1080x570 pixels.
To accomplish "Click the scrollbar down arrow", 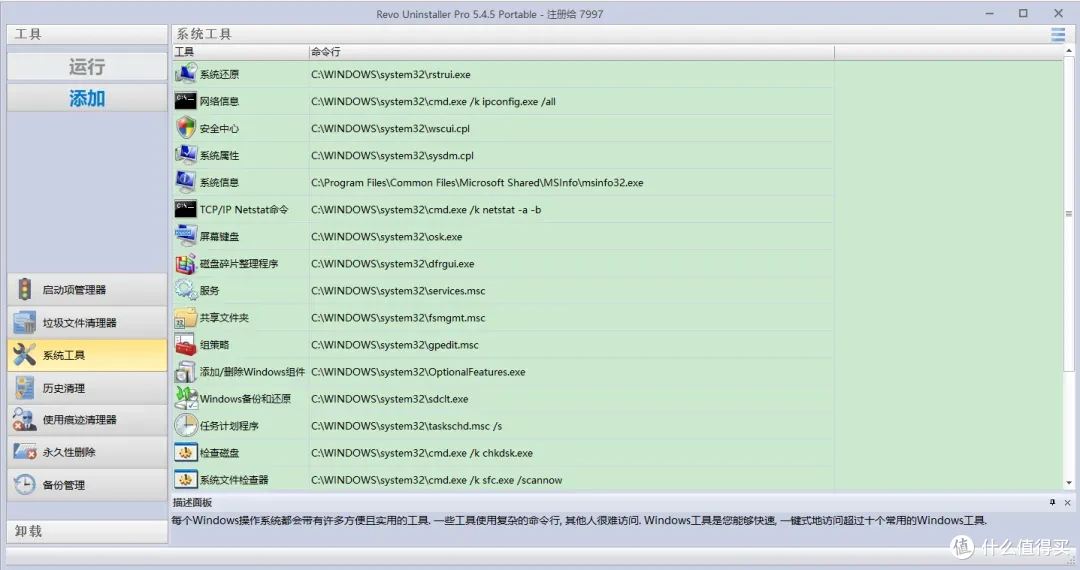I will click(x=1069, y=483).
